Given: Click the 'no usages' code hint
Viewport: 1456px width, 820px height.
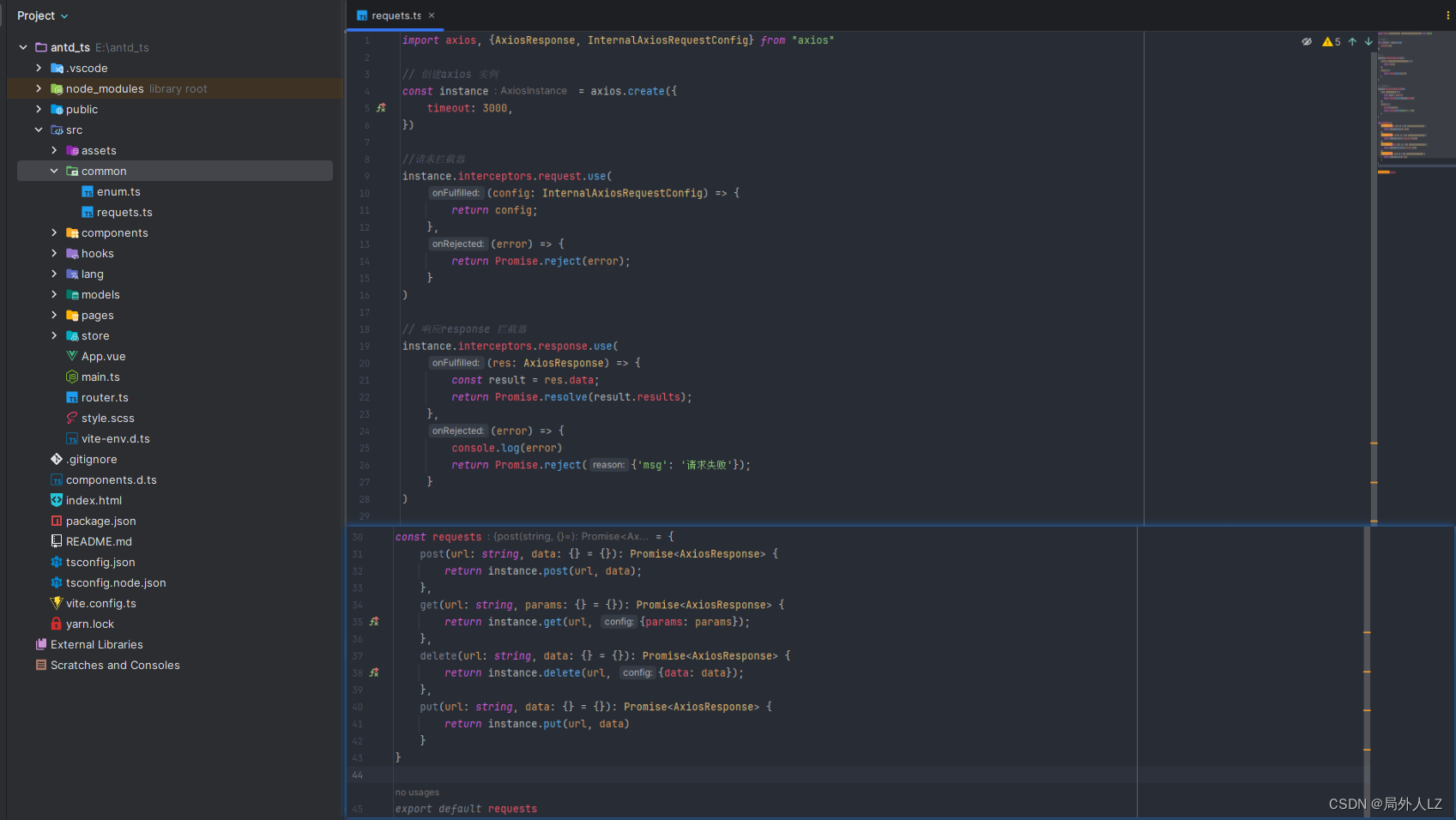Looking at the screenshot, I should coord(417,793).
